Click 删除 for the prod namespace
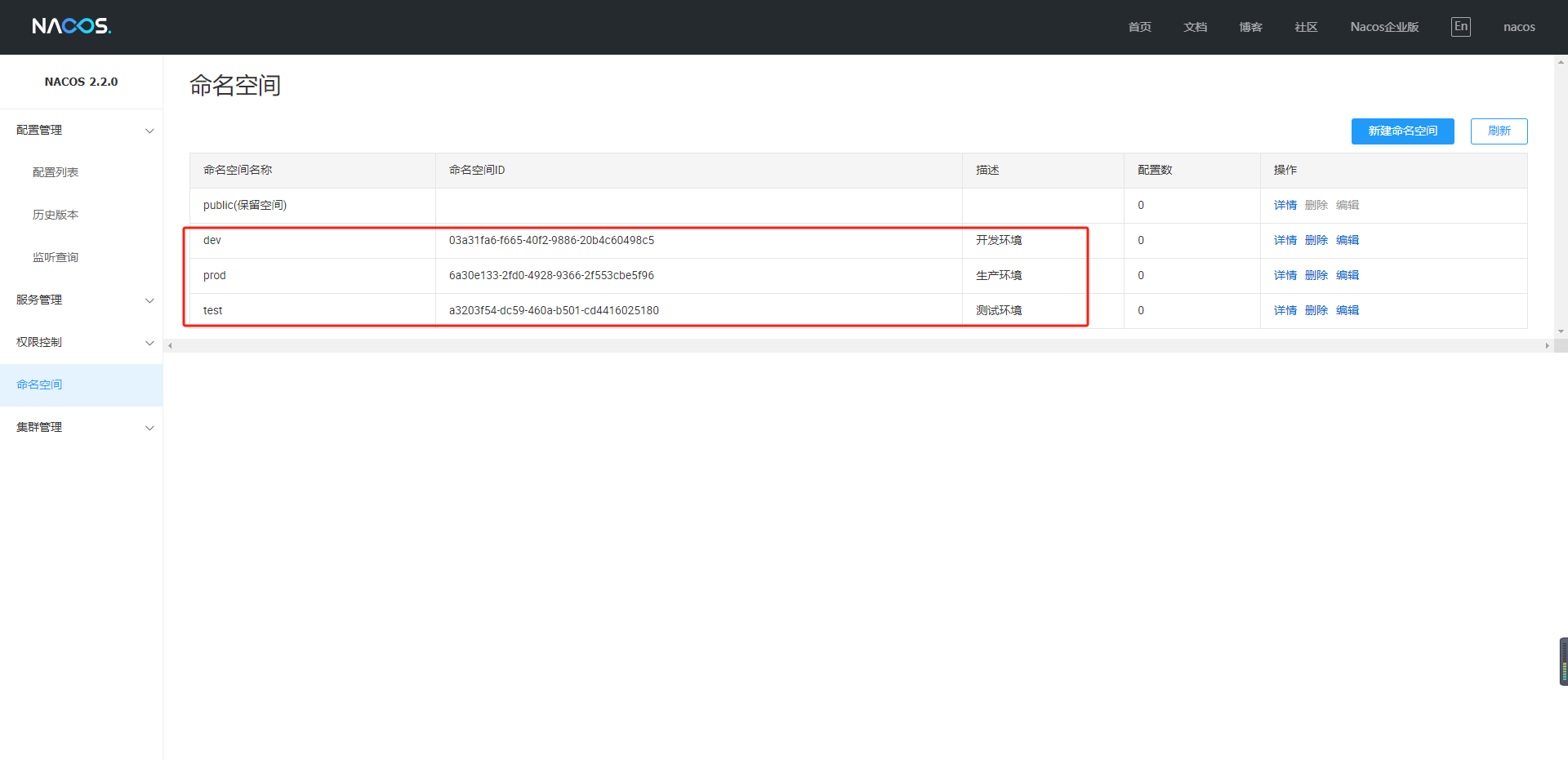 [1316, 275]
